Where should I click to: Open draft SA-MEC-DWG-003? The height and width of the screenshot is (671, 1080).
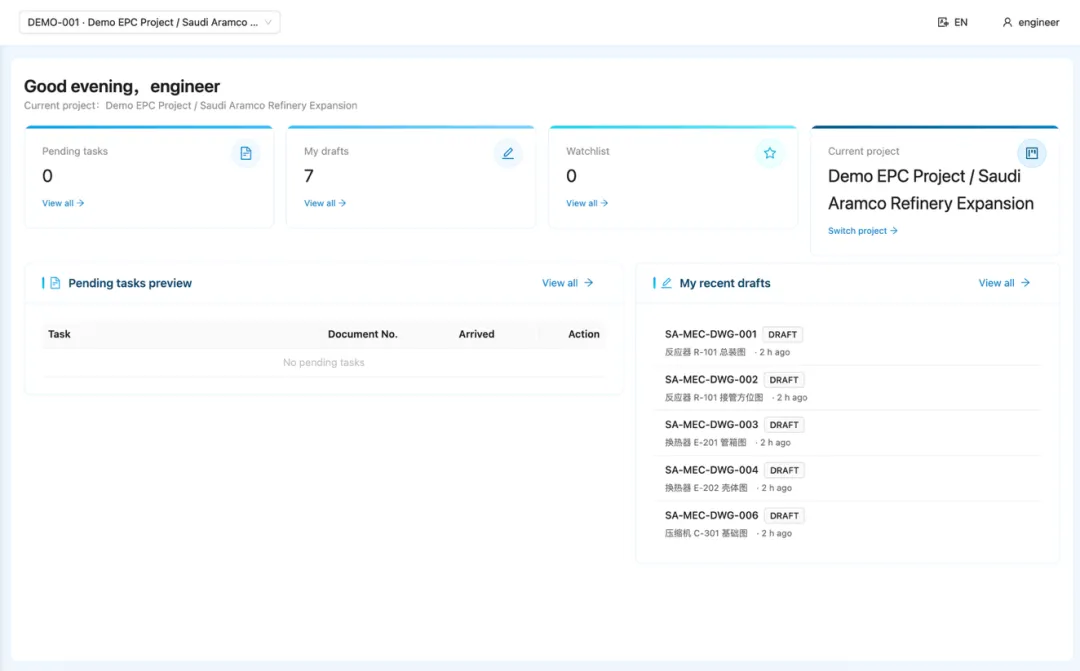pyautogui.click(x=711, y=424)
